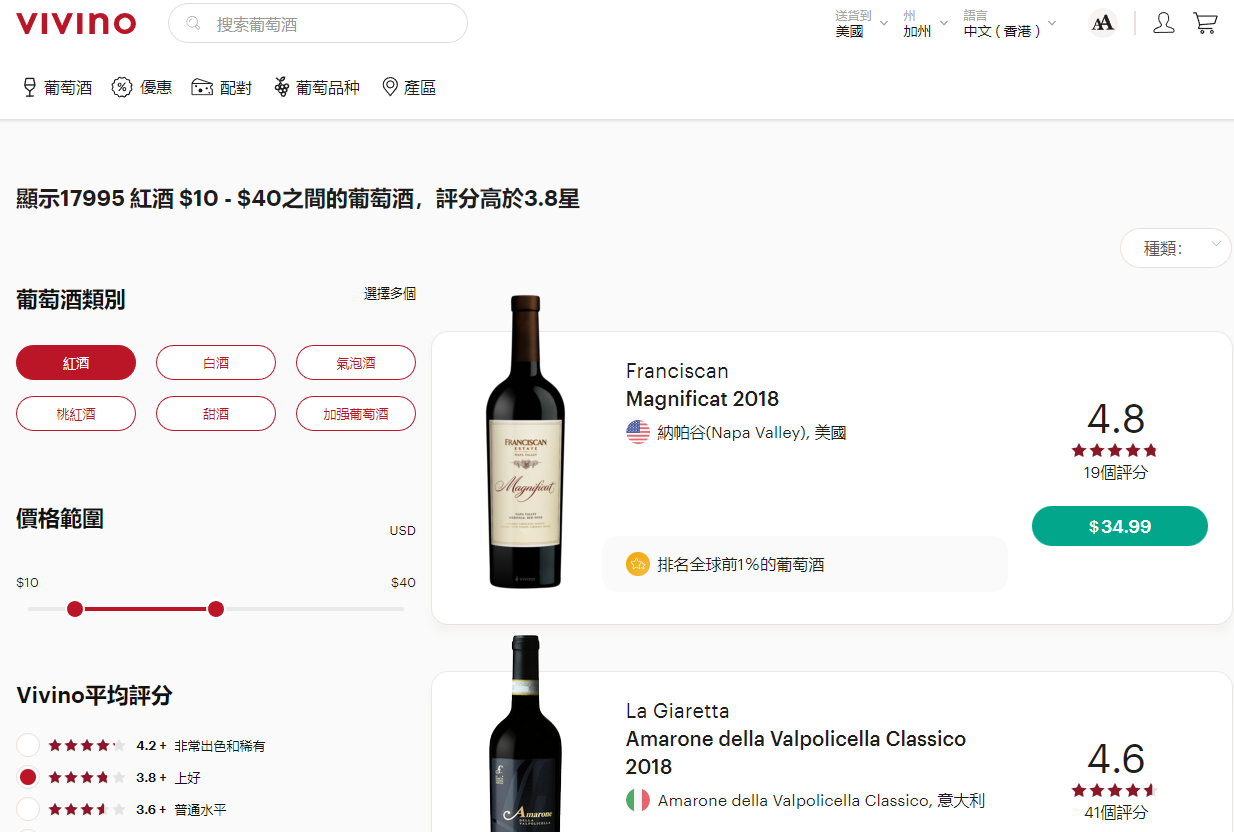Click the gold star badge for top 1% ranking

point(638,564)
